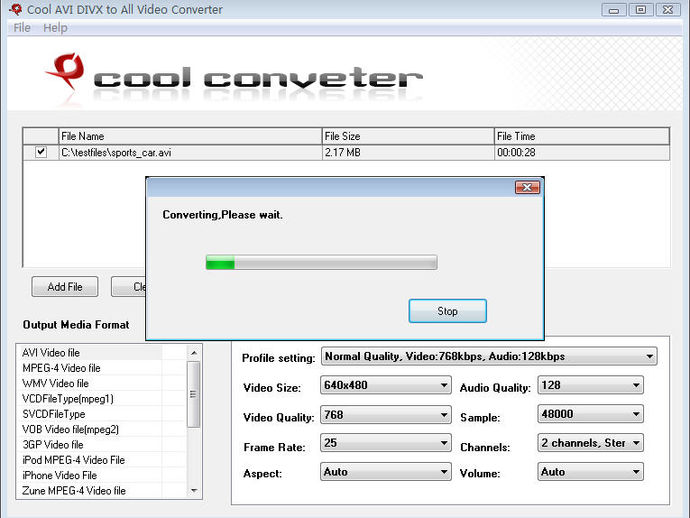Click the File Size column header

pos(408,136)
